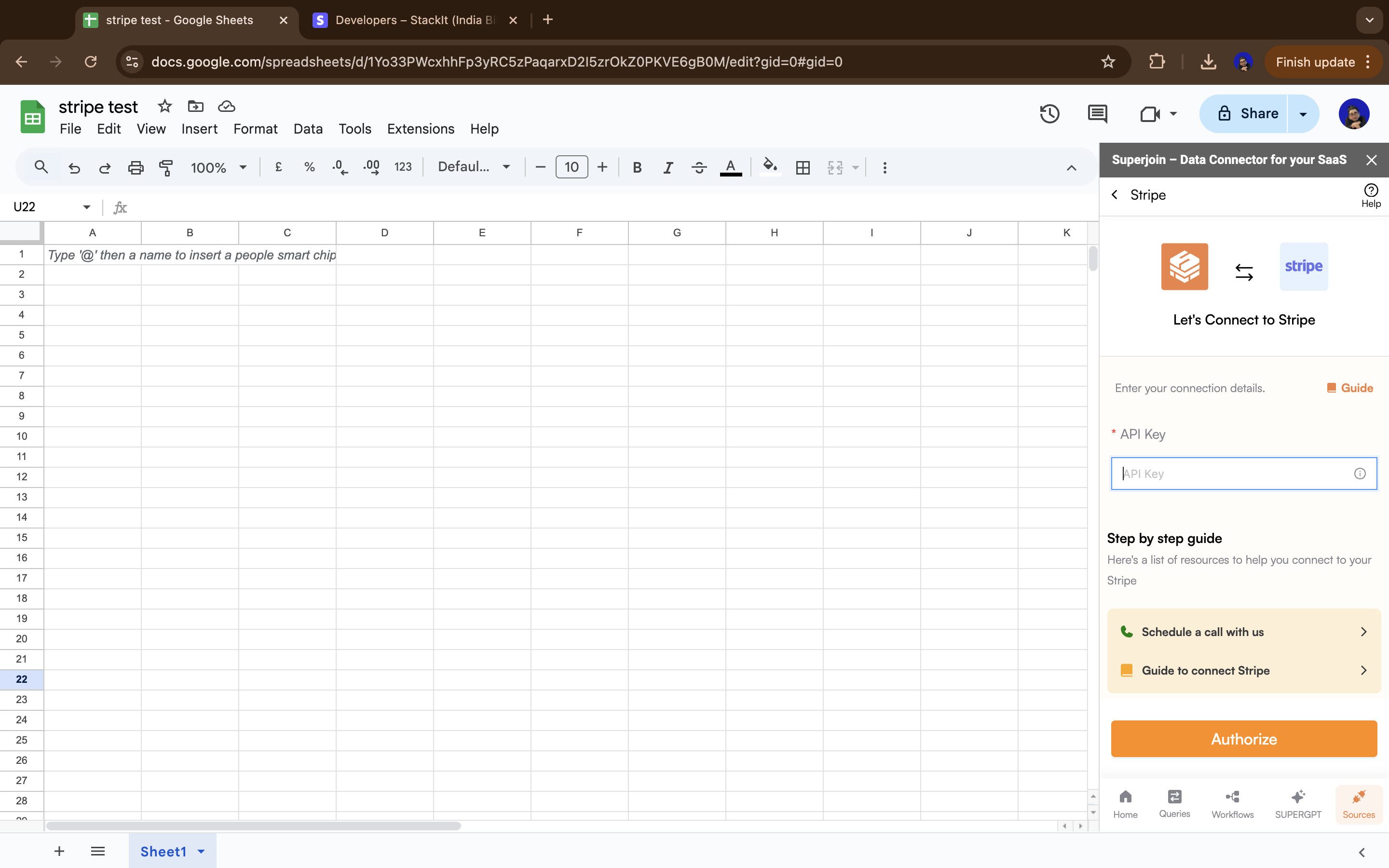Toggle strikethrough formatting

[x=698, y=168]
